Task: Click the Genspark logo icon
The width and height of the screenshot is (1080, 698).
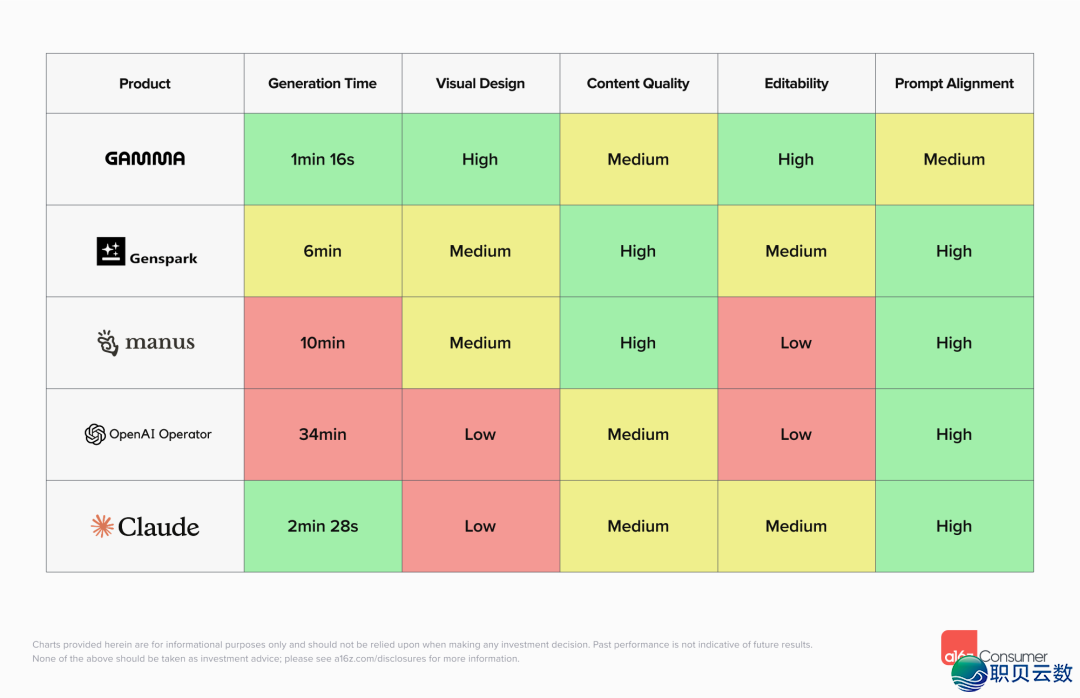Action: (x=111, y=252)
